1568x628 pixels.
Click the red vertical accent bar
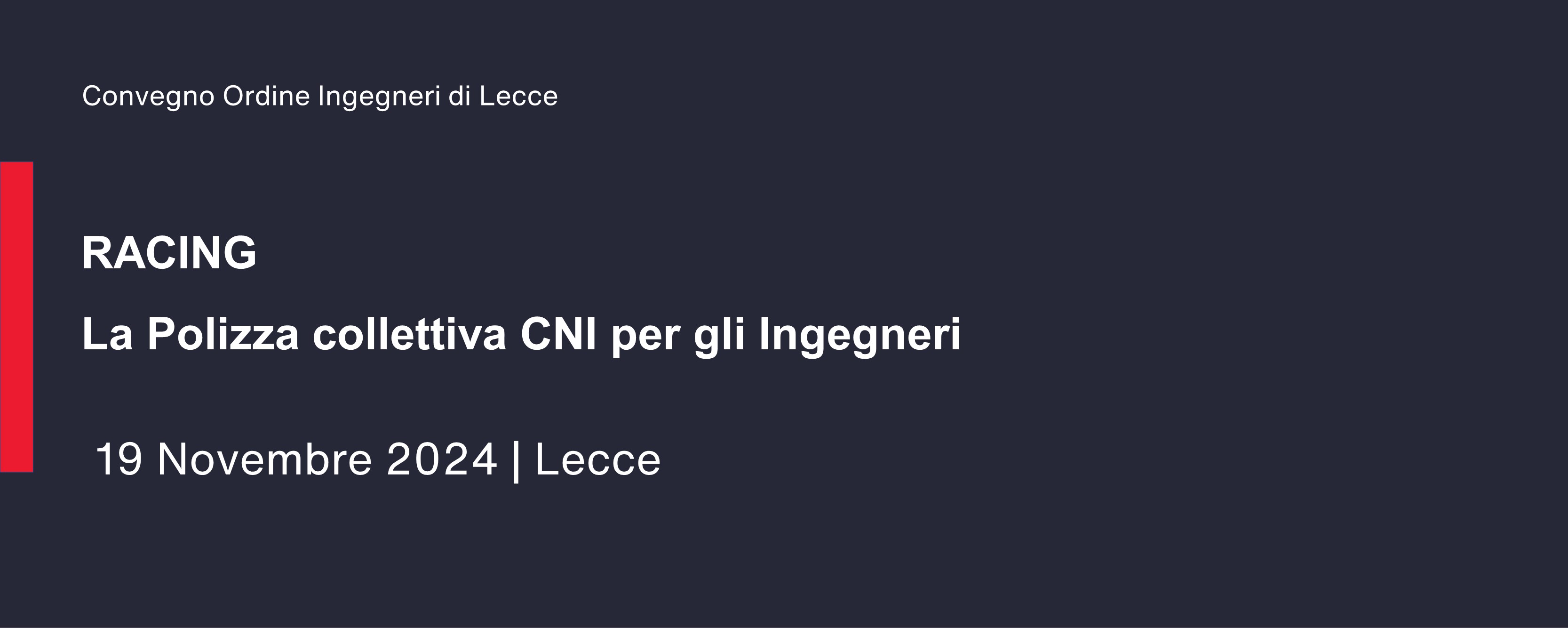click(x=16, y=316)
